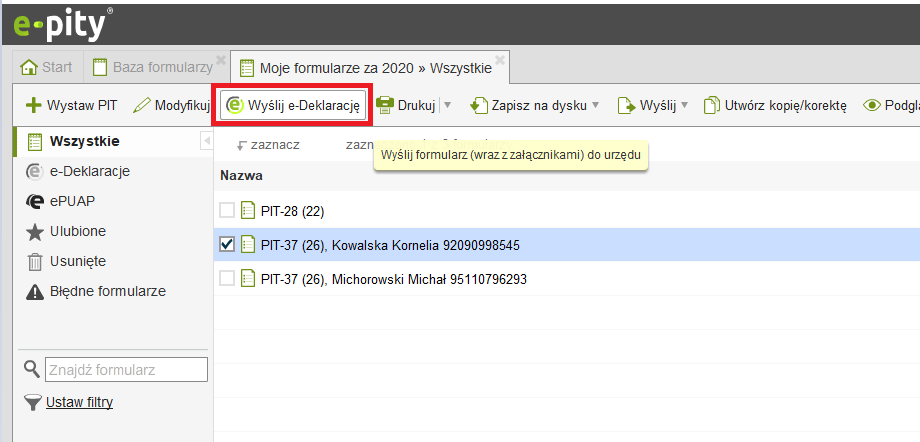This screenshot has height=442, width=920.
Task: Click Zapisz na dysku save icon
Action: (477, 105)
